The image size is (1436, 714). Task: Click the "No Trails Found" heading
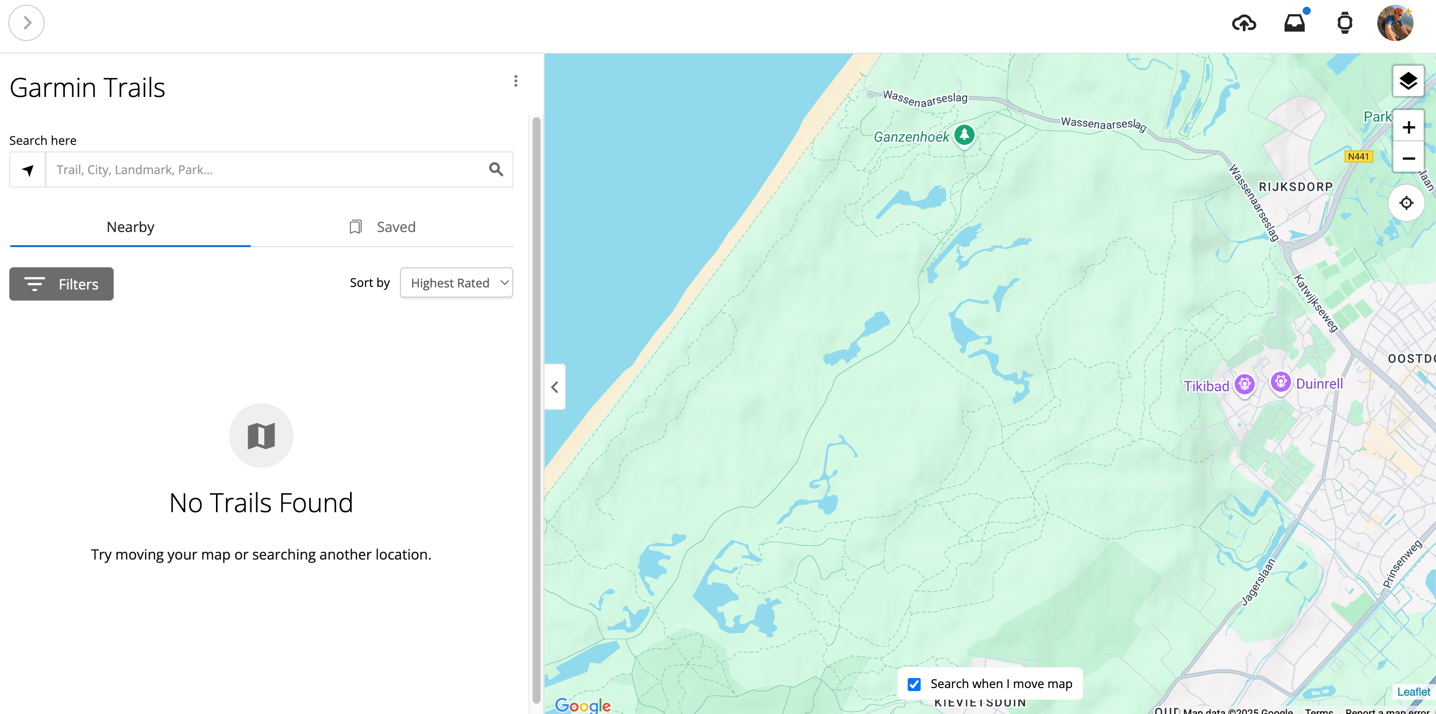261,502
